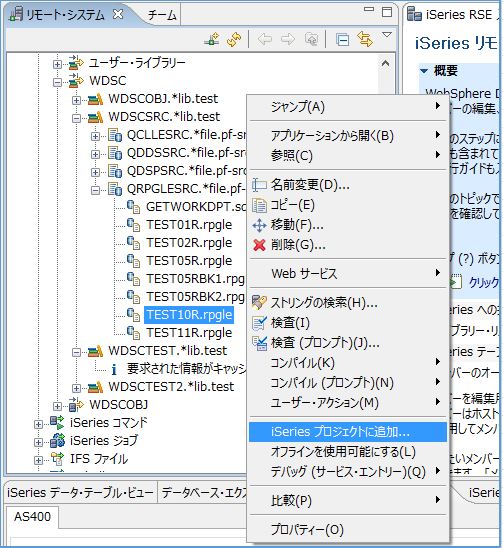The image size is (503, 548).
Task: Click the ユーザー・ライブラリー filter icon
Action: [76, 63]
